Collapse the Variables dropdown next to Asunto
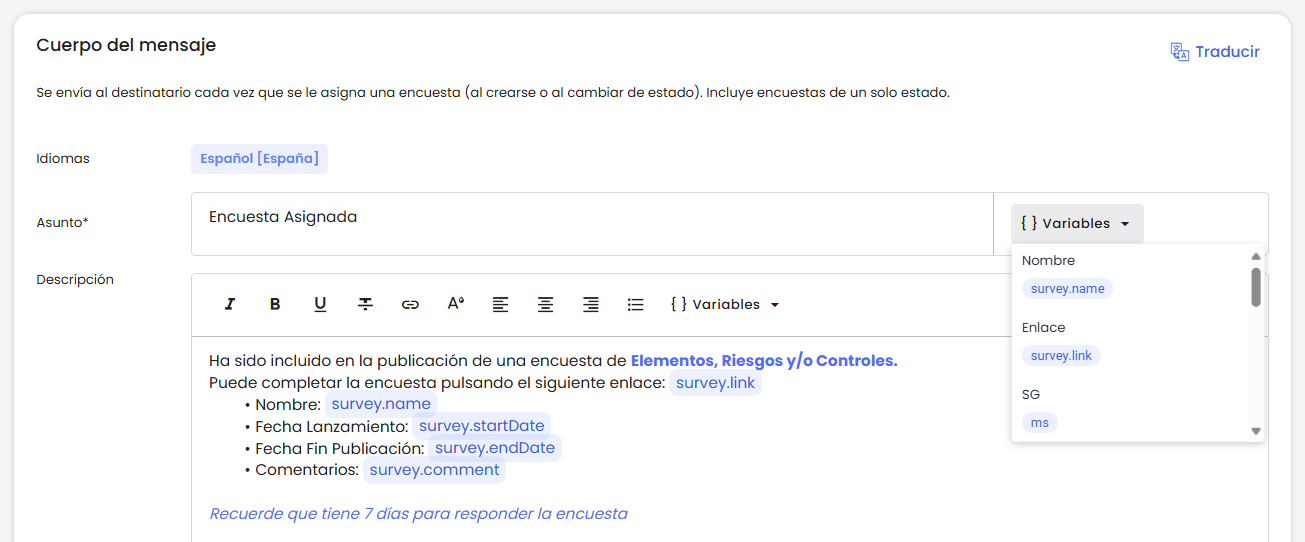1305x542 pixels. (1076, 224)
